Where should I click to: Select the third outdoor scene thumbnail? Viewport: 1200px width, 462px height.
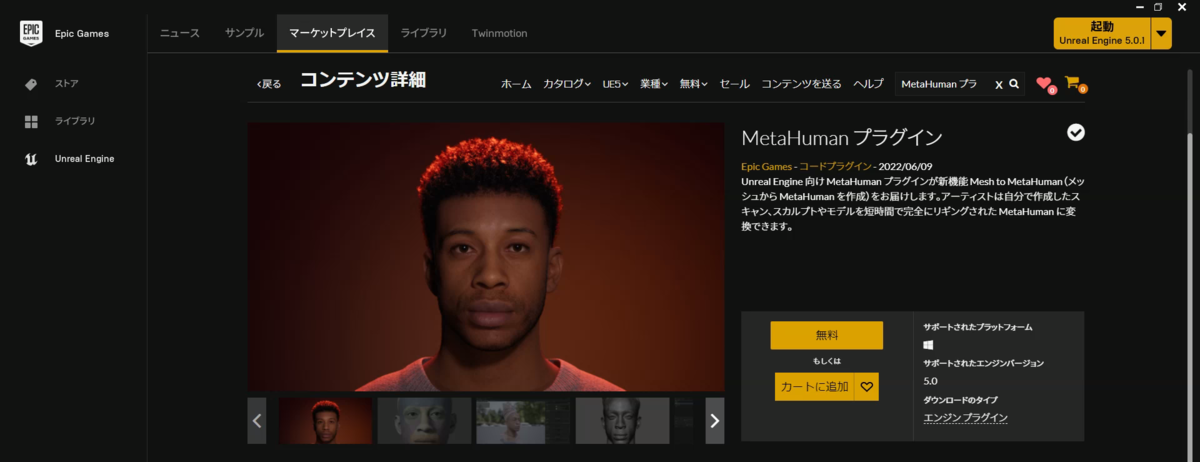point(523,421)
